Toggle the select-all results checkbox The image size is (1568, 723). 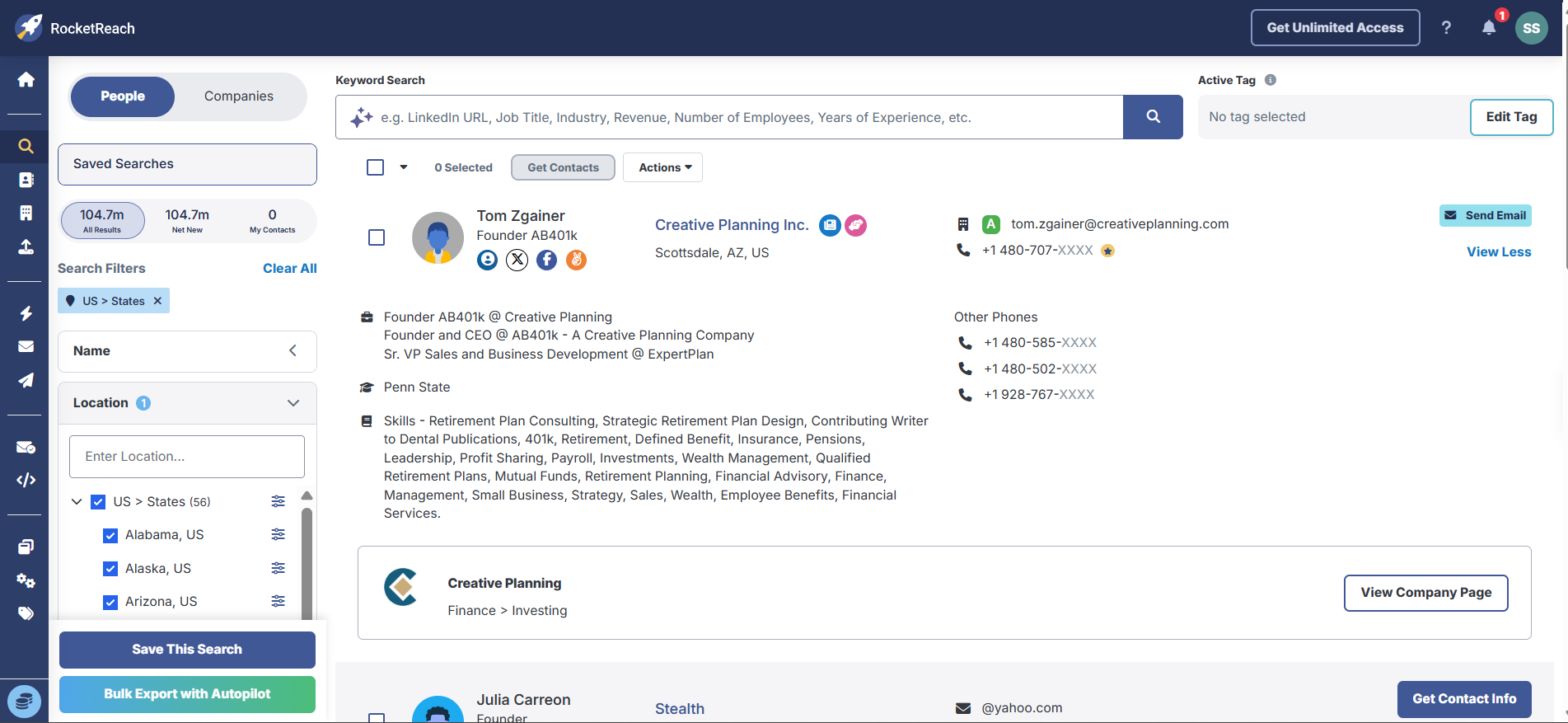(375, 167)
